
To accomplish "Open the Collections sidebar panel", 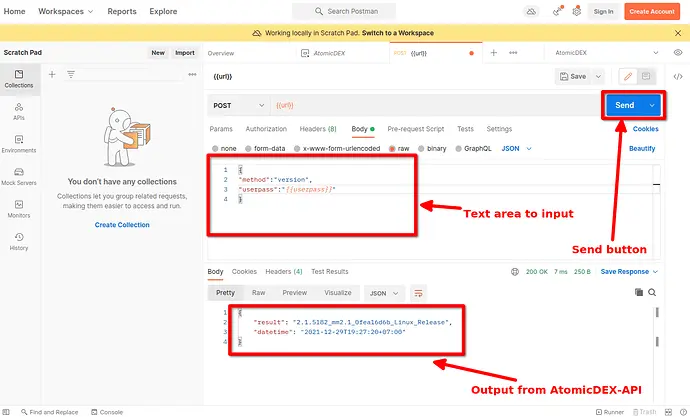I will [19, 79].
